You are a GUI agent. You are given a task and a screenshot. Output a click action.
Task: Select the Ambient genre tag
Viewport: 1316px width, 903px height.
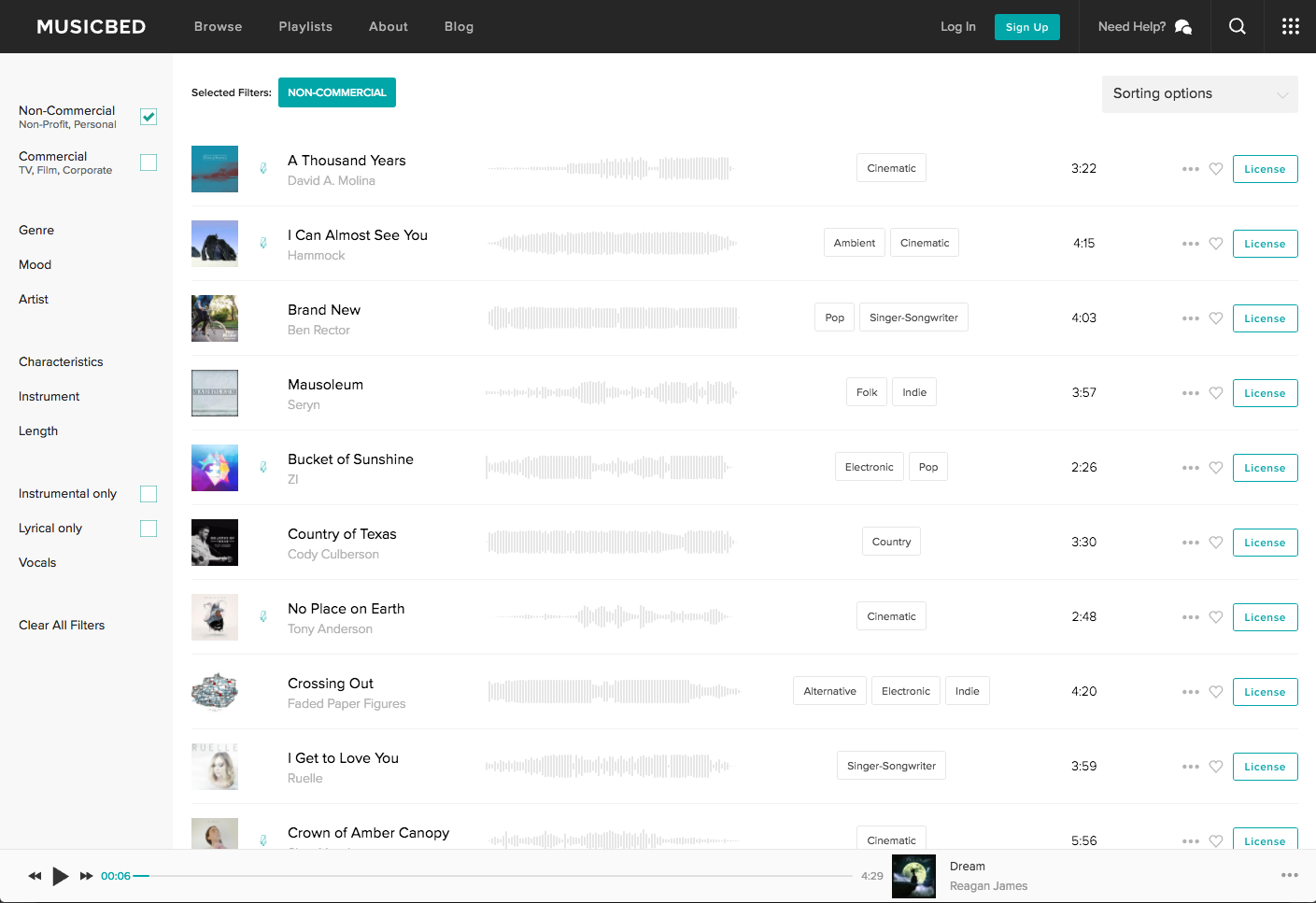pos(854,243)
